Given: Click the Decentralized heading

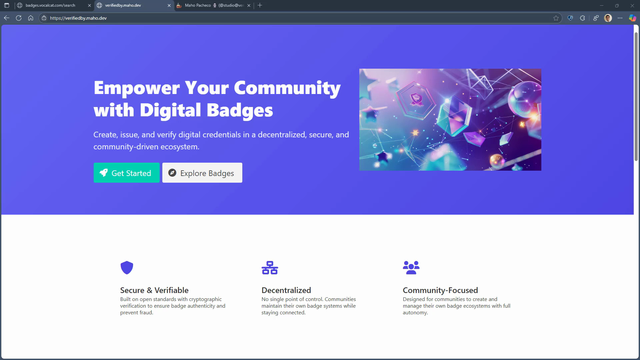Looking at the screenshot, I should pyautogui.click(x=286, y=290).
